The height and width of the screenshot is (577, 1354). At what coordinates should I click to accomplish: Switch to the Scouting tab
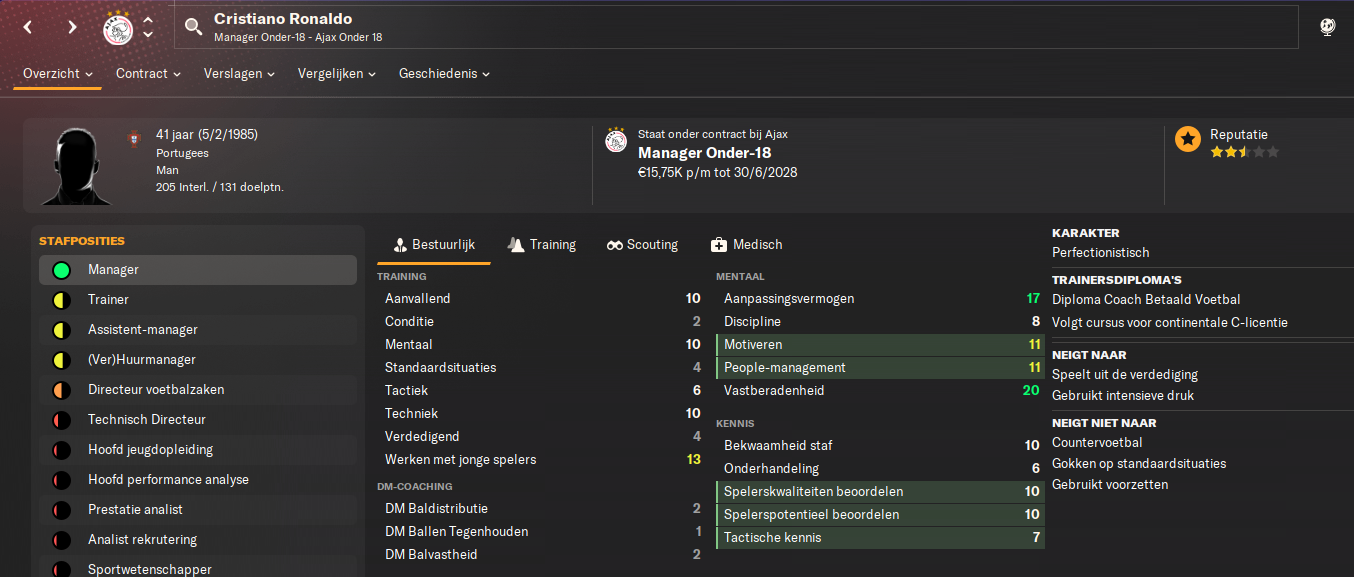(x=642, y=245)
